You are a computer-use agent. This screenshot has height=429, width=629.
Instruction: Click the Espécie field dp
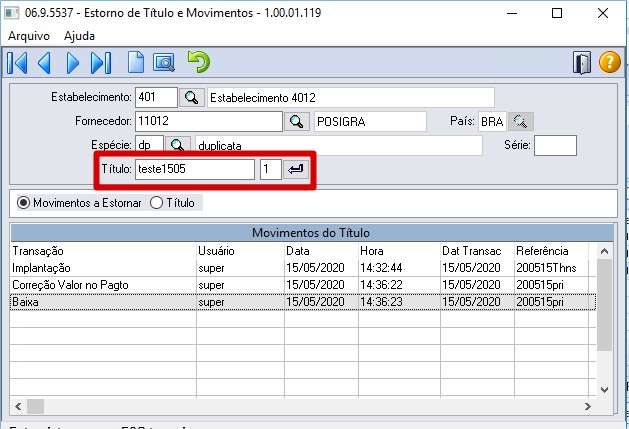pos(149,144)
